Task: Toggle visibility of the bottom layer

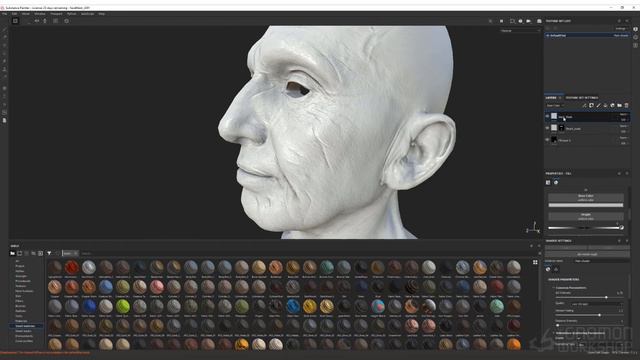Action: [547, 140]
